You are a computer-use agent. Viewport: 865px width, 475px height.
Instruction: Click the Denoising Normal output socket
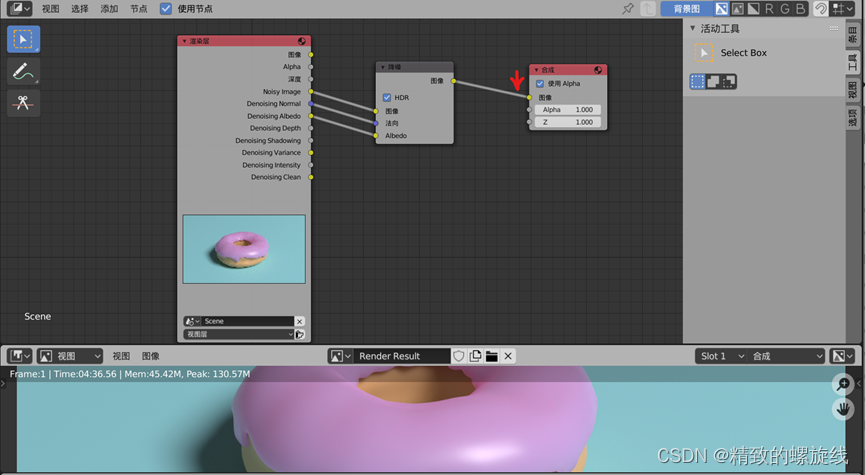click(311, 104)
